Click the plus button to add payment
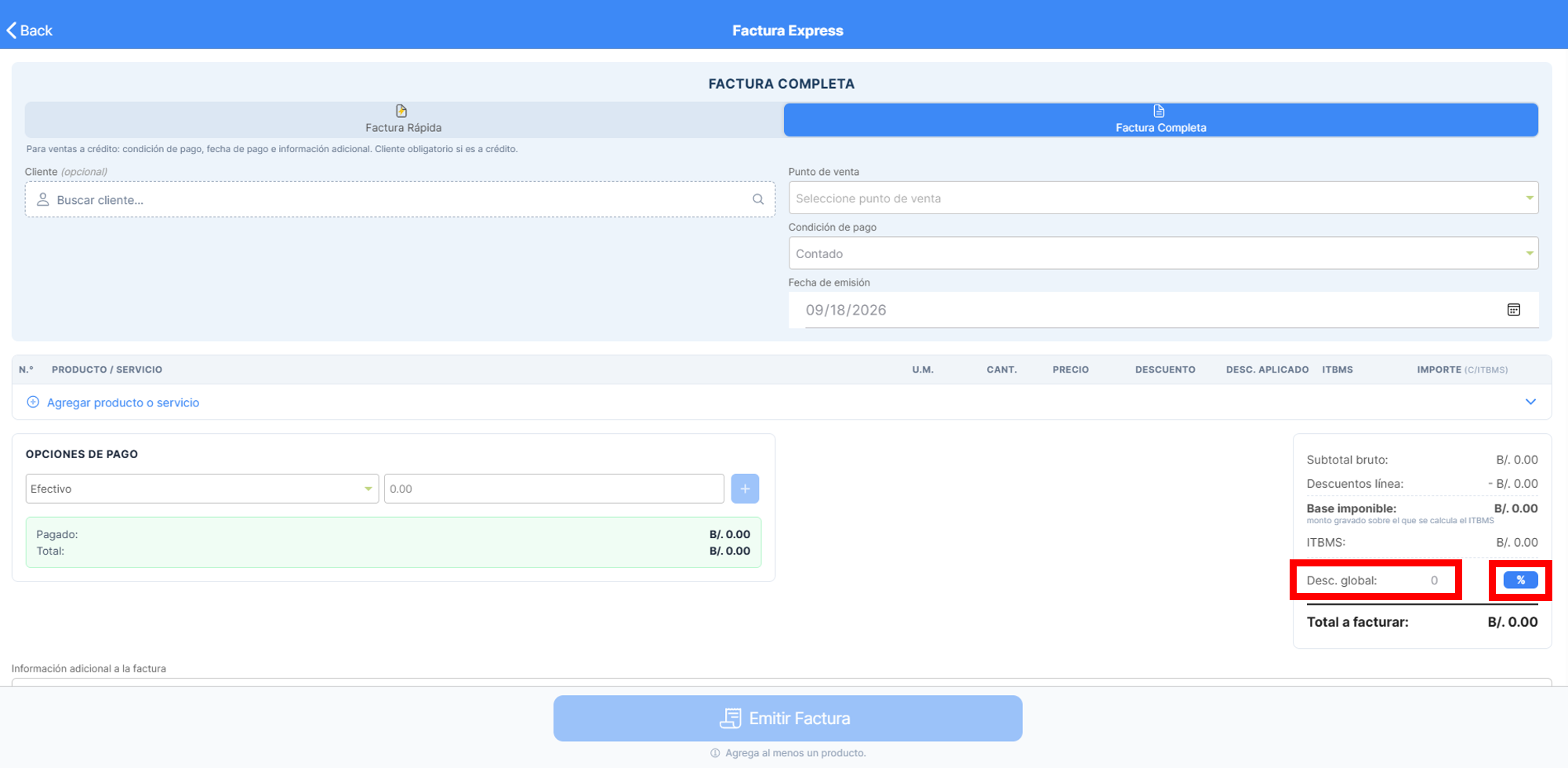1568x768 pixels. [745, 489]
